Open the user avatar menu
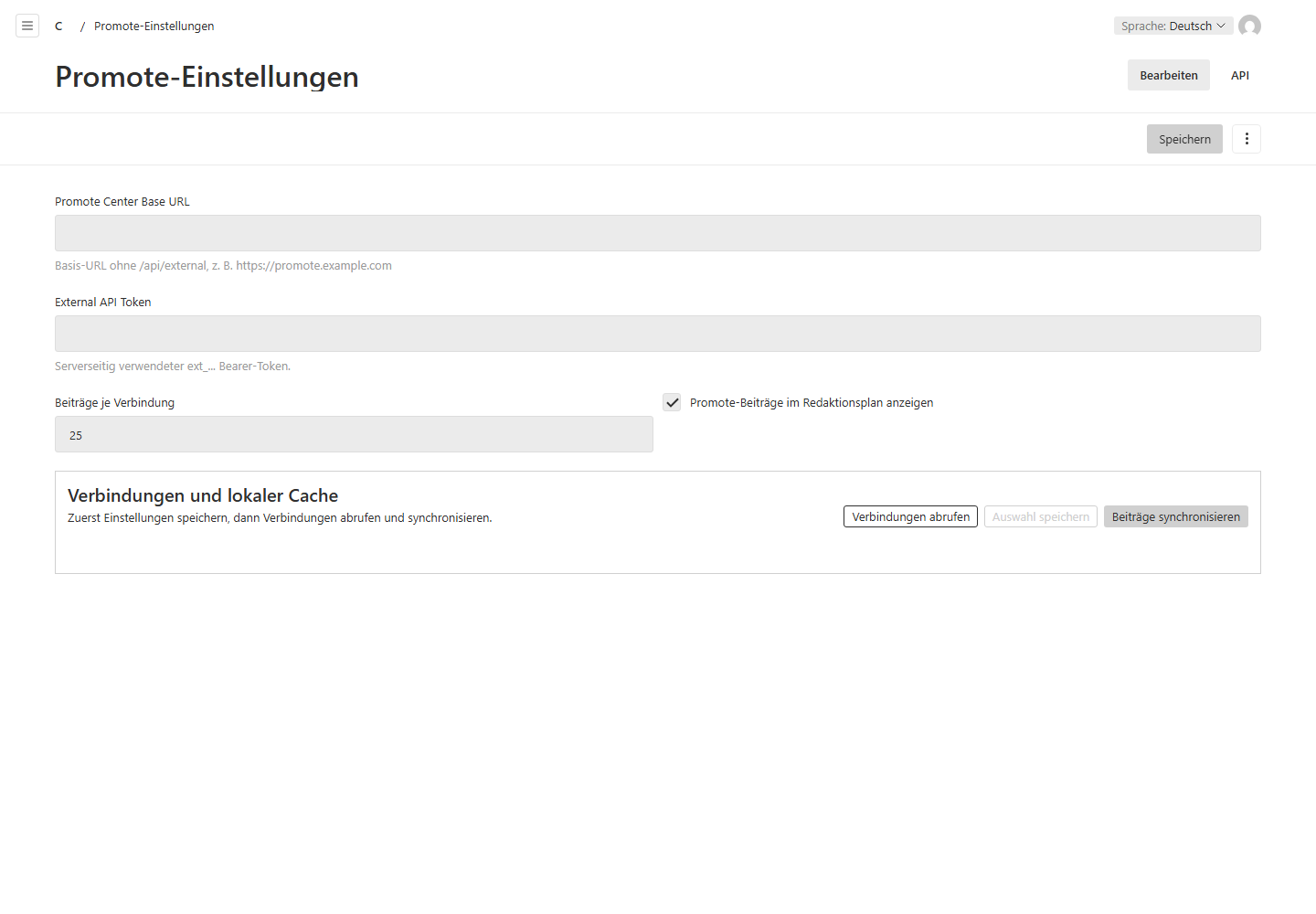This screenshot has height=914, width=1316. pos(1249,26)
